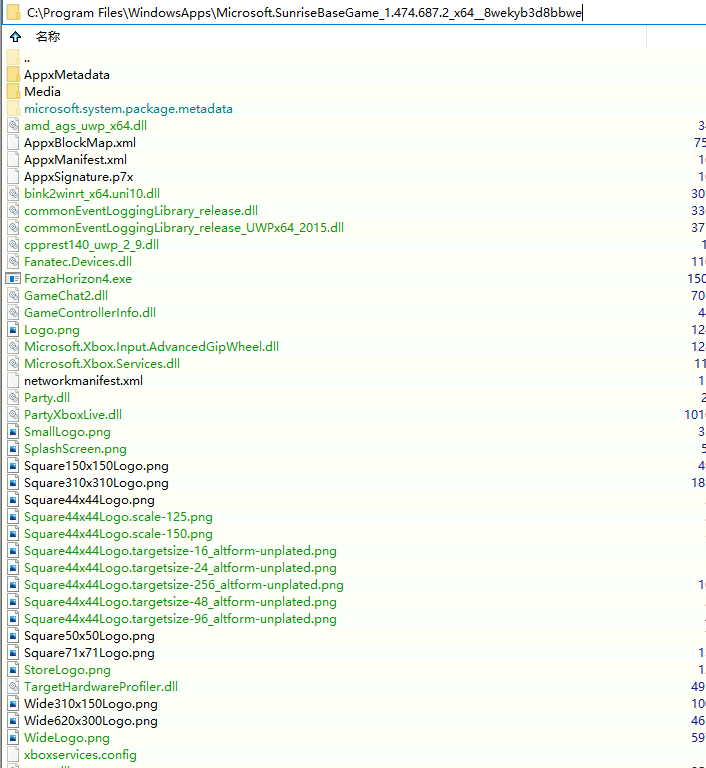
Task: Select the file name commonEventLoggingLibrary_release.dll
Action: click(141, 211)
